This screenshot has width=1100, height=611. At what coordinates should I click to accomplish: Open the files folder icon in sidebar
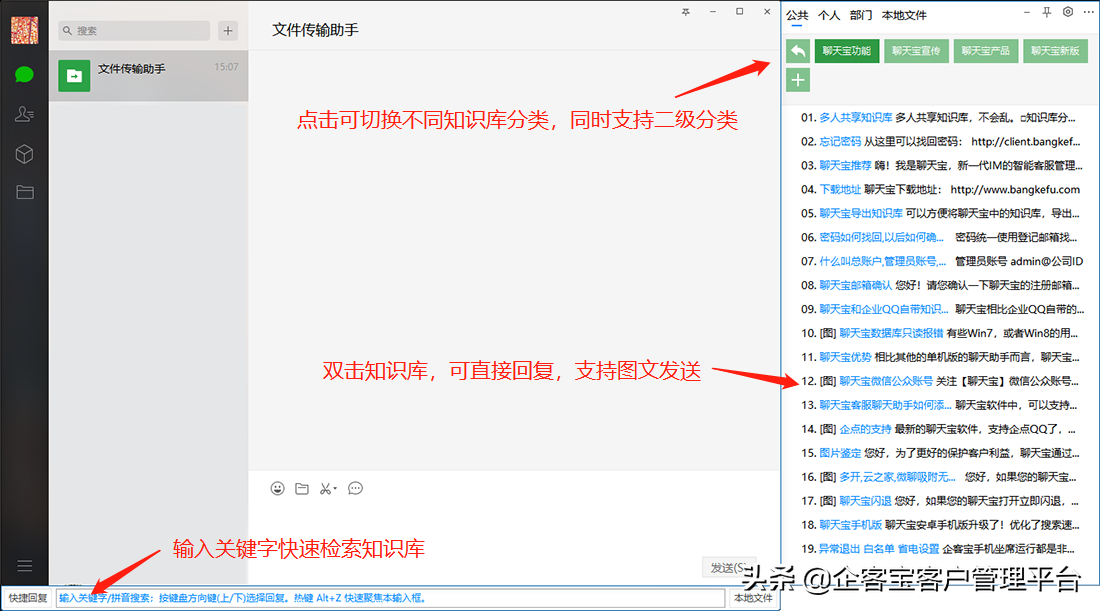point(25,192)
